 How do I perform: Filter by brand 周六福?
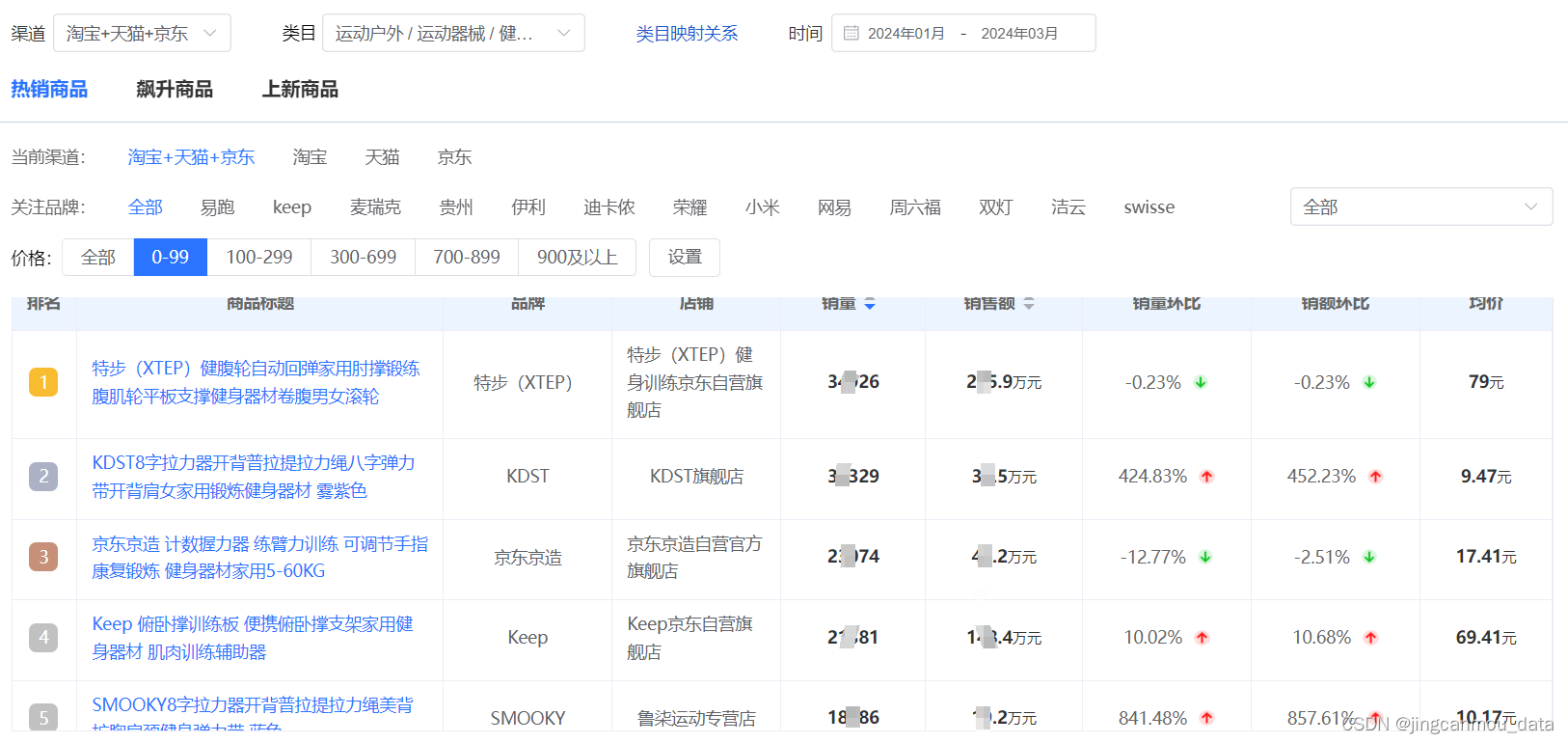(x=915, y=207)
